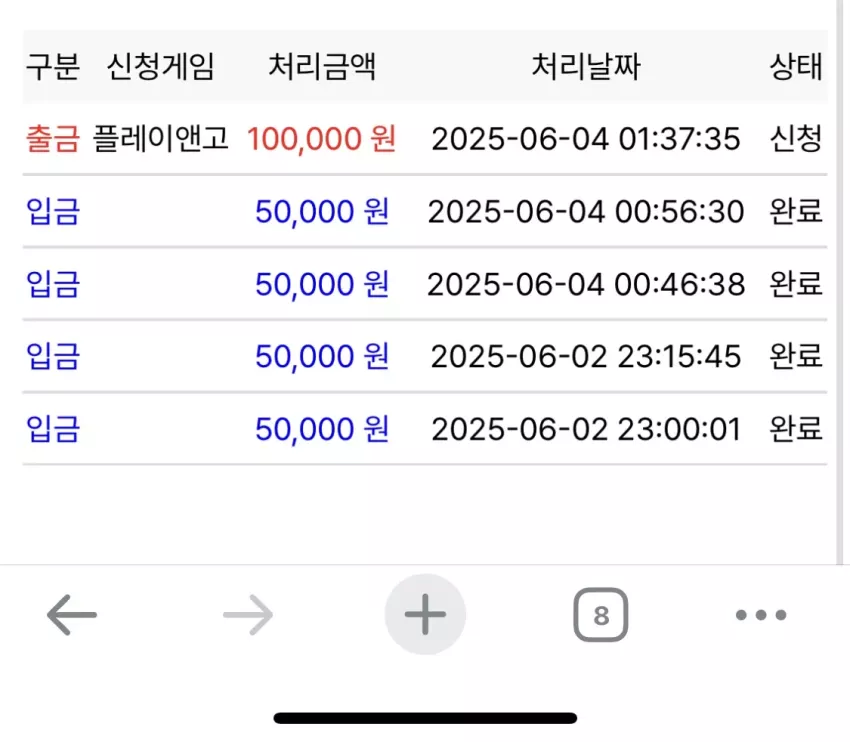Viewport: 850px width, 742px height.
Task: Select the 처리날짜 column header
Action: point(586,67)
